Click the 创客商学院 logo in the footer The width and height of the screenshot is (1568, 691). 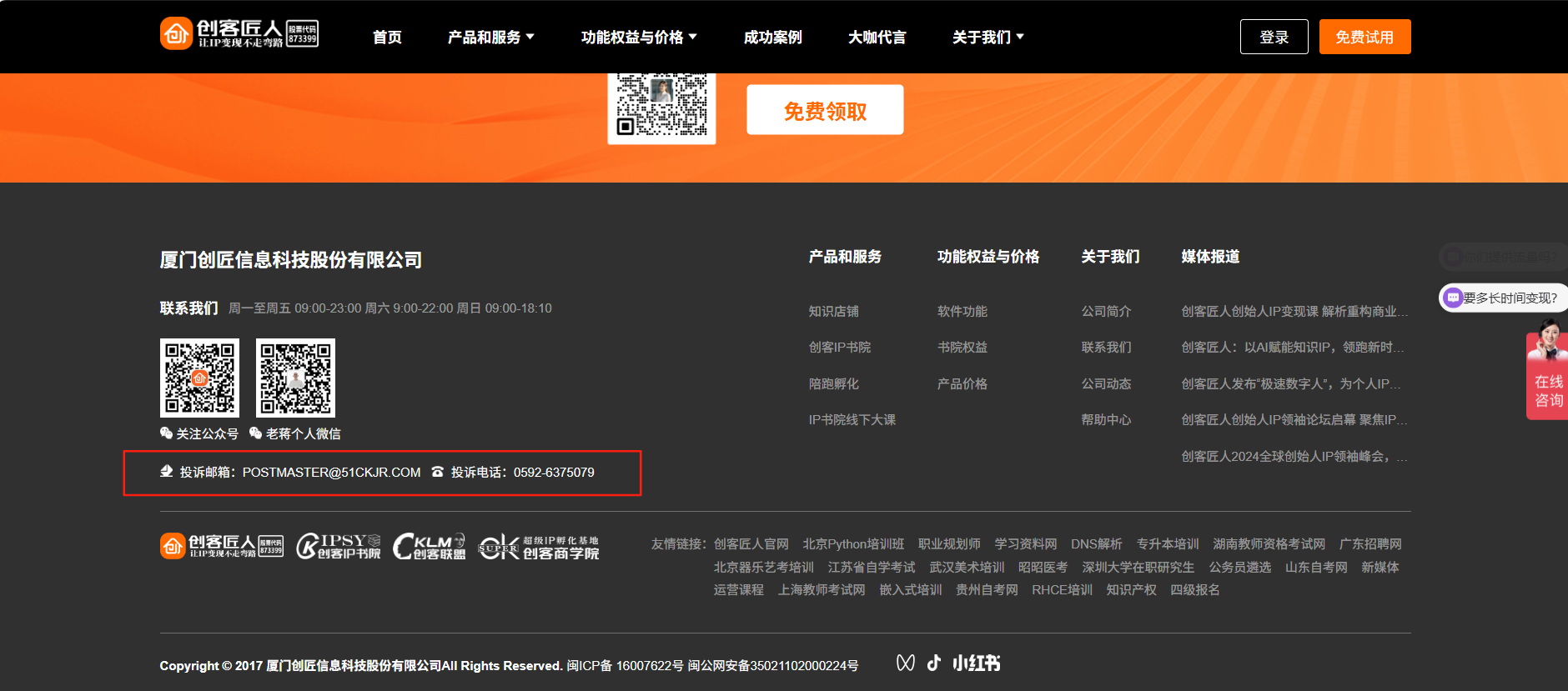(x=539, y=547)
